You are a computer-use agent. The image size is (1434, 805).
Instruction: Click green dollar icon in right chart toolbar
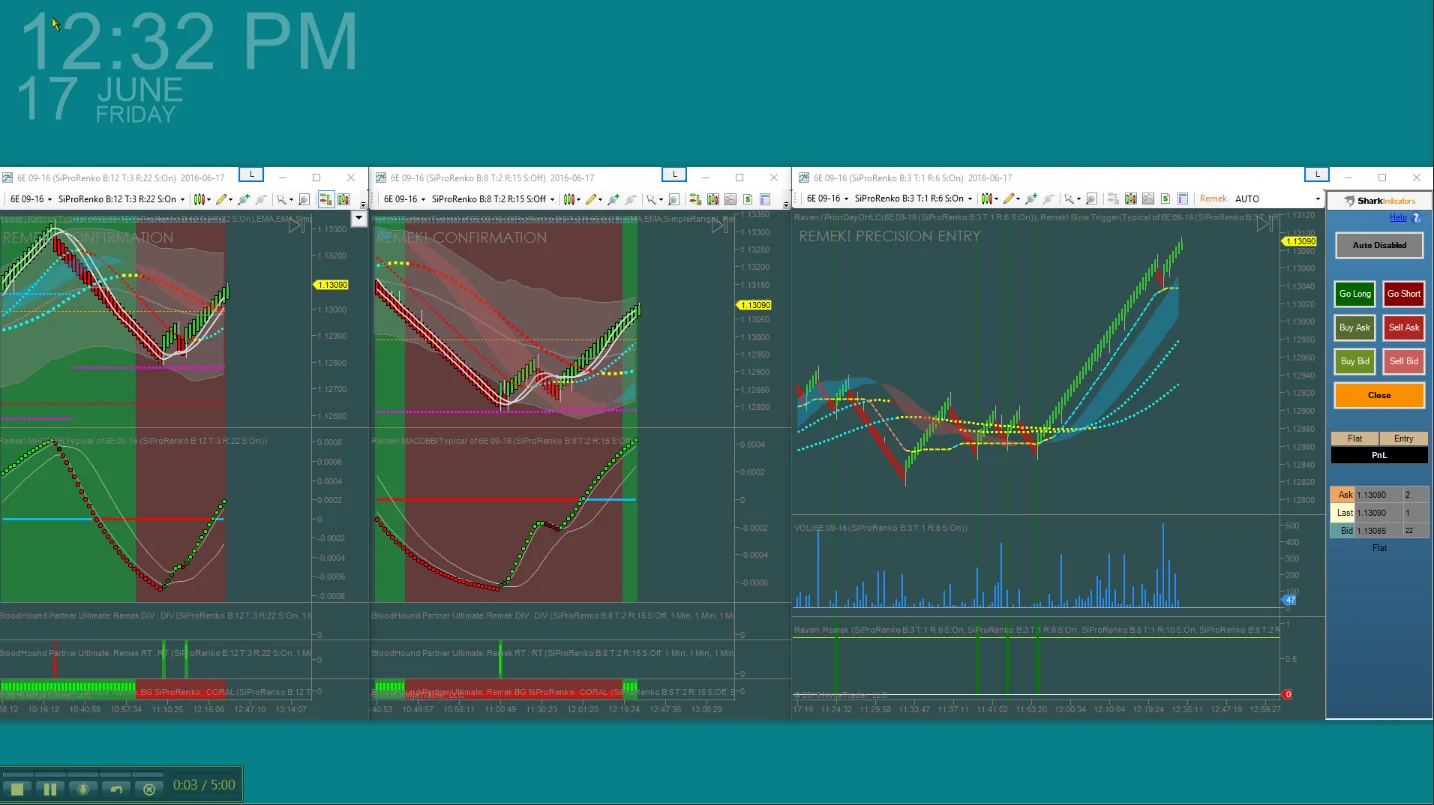pos(1166,199)
